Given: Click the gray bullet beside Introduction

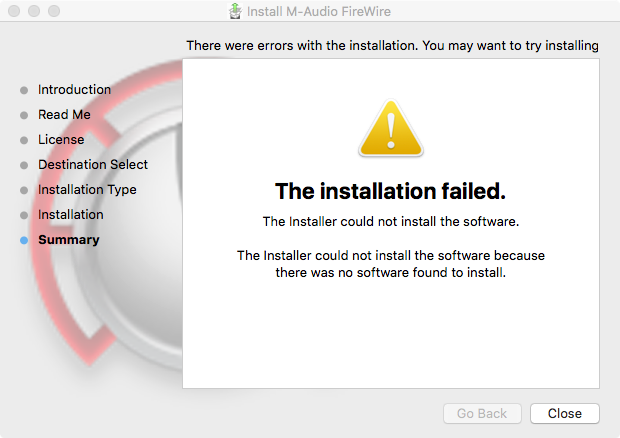Looking at the screenshot, I should point(24,90).
